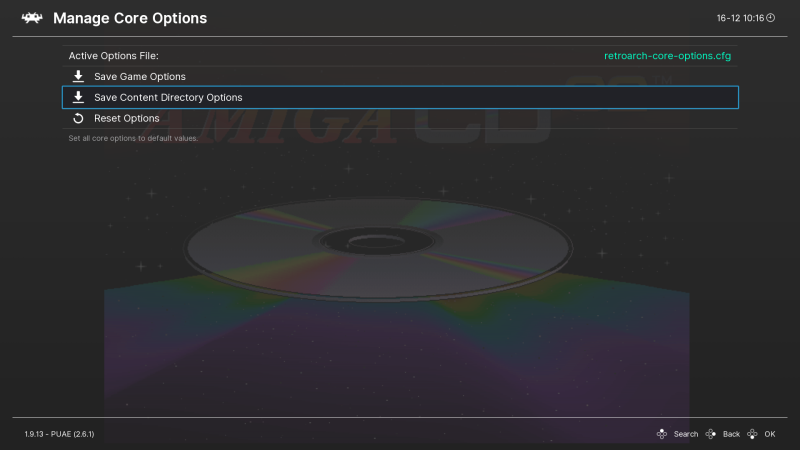
Task: Click the Back button label
Action: [731, 434]
